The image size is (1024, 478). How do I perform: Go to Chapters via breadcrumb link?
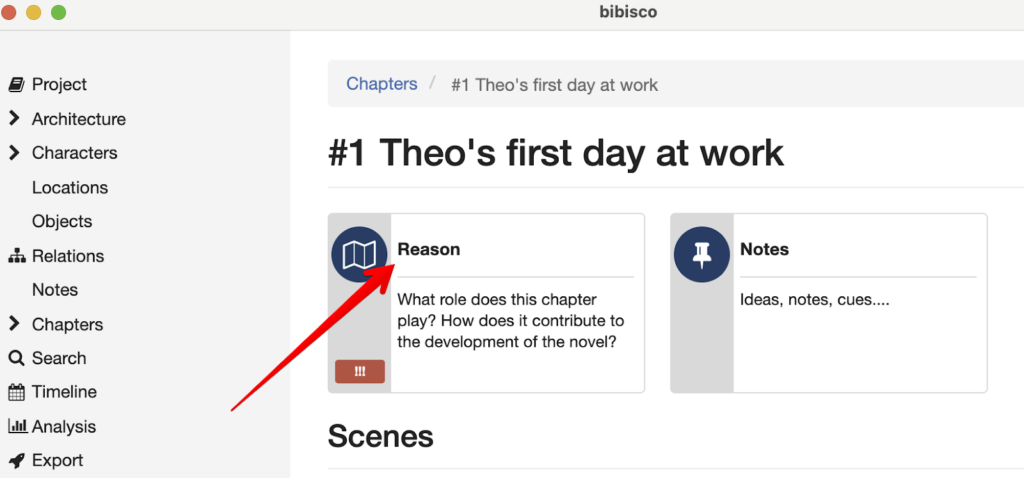coord(381,84)
